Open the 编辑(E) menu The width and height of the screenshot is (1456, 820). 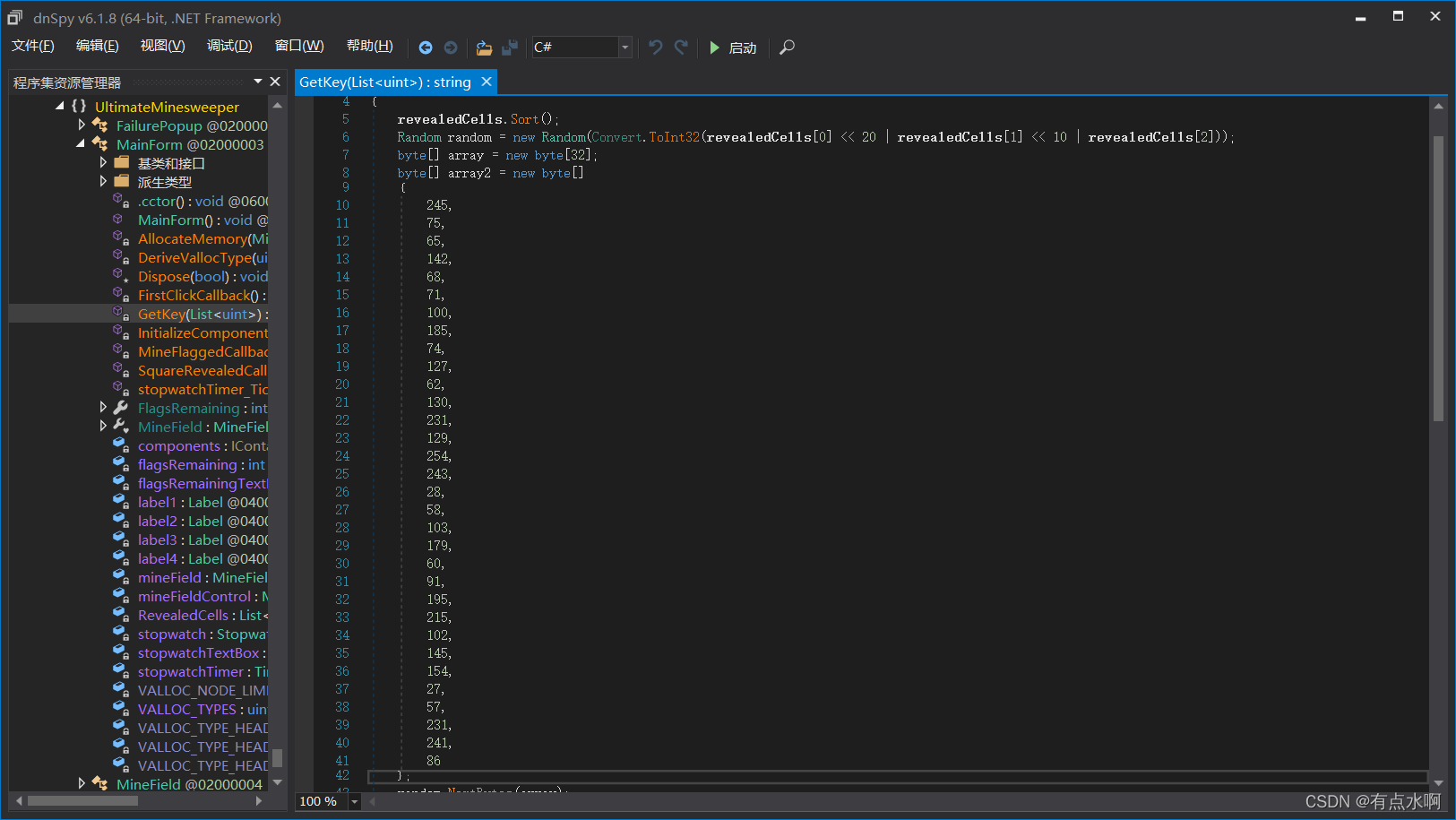[x=97, y=46]
